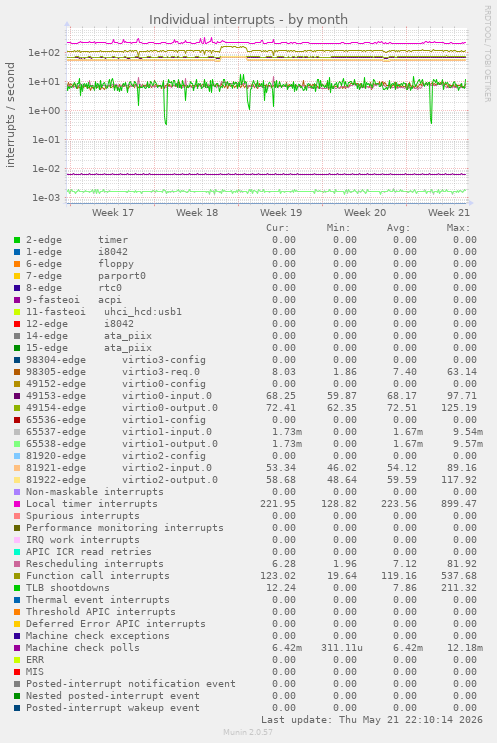497x743 pixels.
Task: Click the green swatch beside 2-edge timer
Action: point(17,240)
